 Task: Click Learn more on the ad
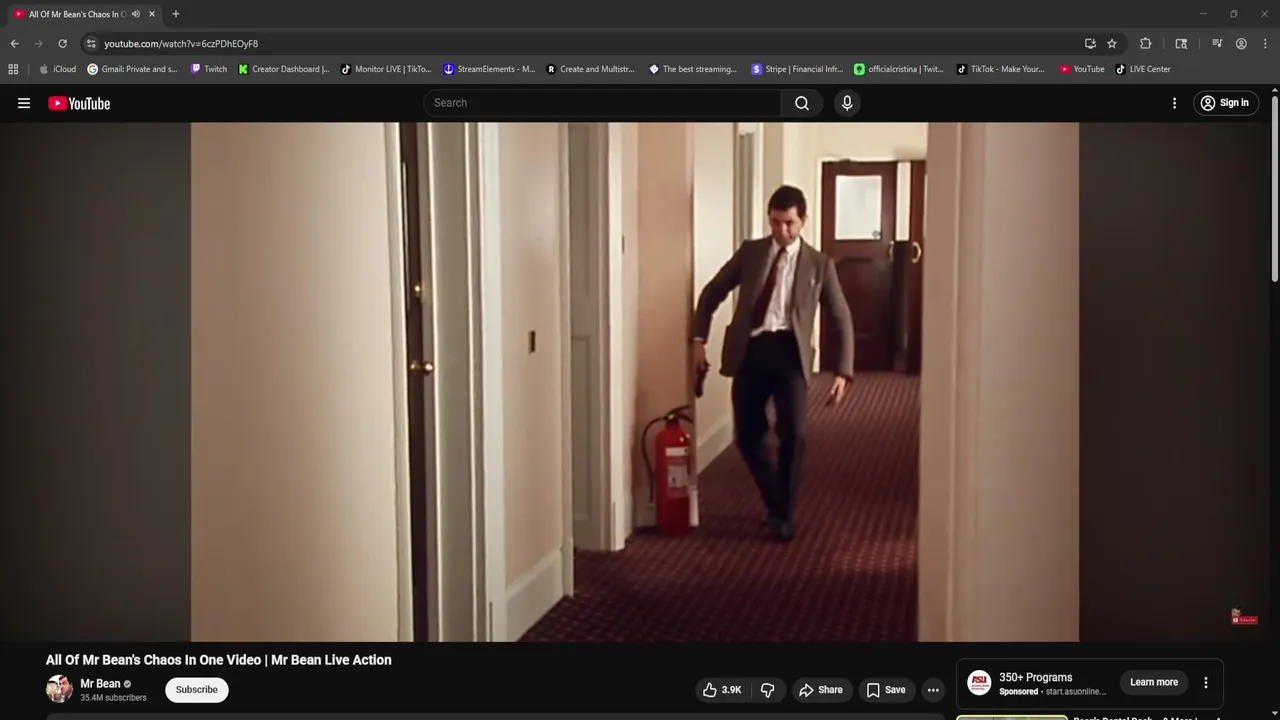tap(1154, 682)
